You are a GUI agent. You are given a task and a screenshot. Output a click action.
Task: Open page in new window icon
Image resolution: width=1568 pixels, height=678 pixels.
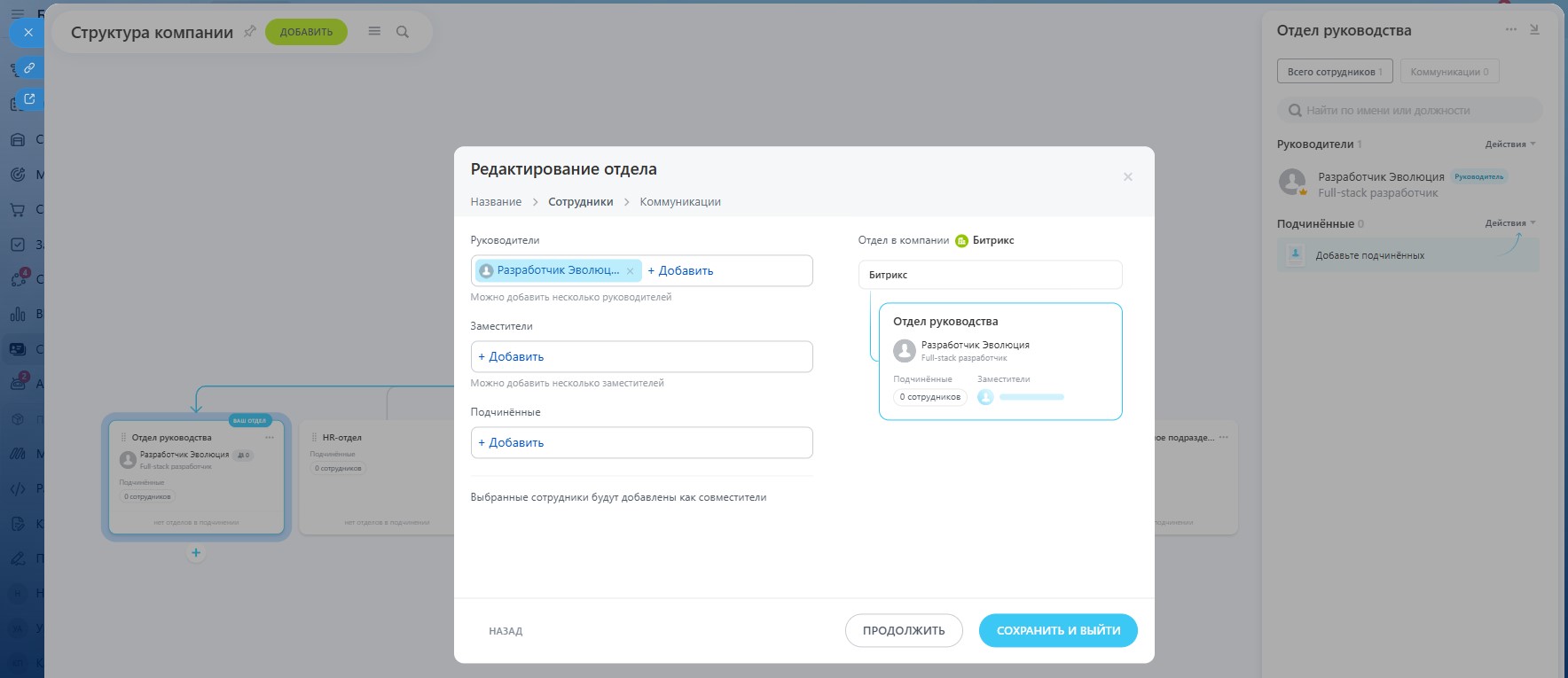click(28, 99)
